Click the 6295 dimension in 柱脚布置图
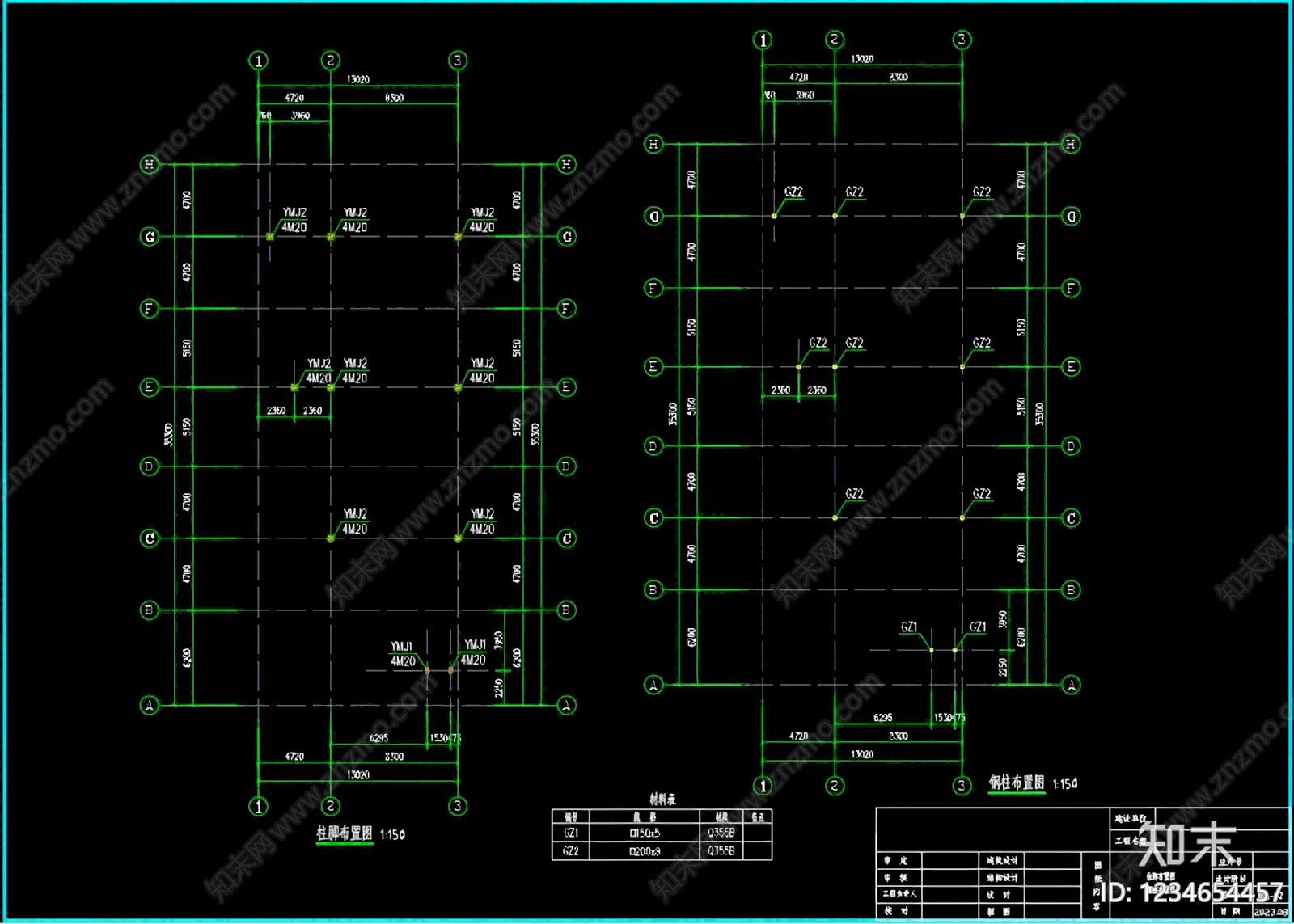The width and height of the screenshot is (1294, 924). tap(378, 738)
